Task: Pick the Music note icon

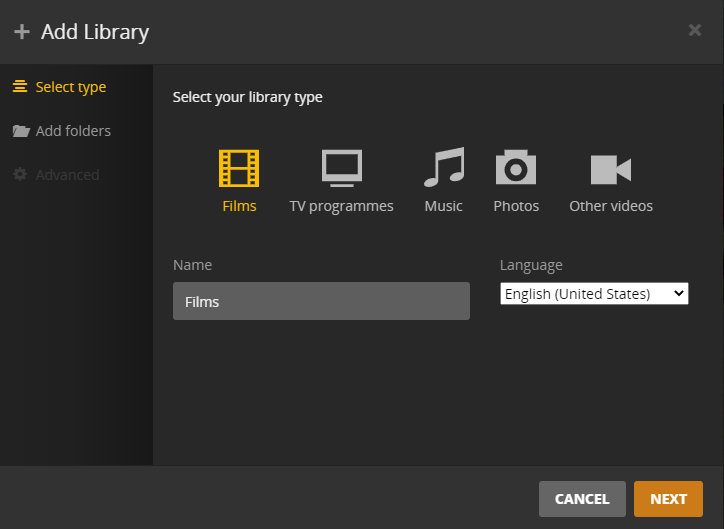Action: (x=444, y=167)
